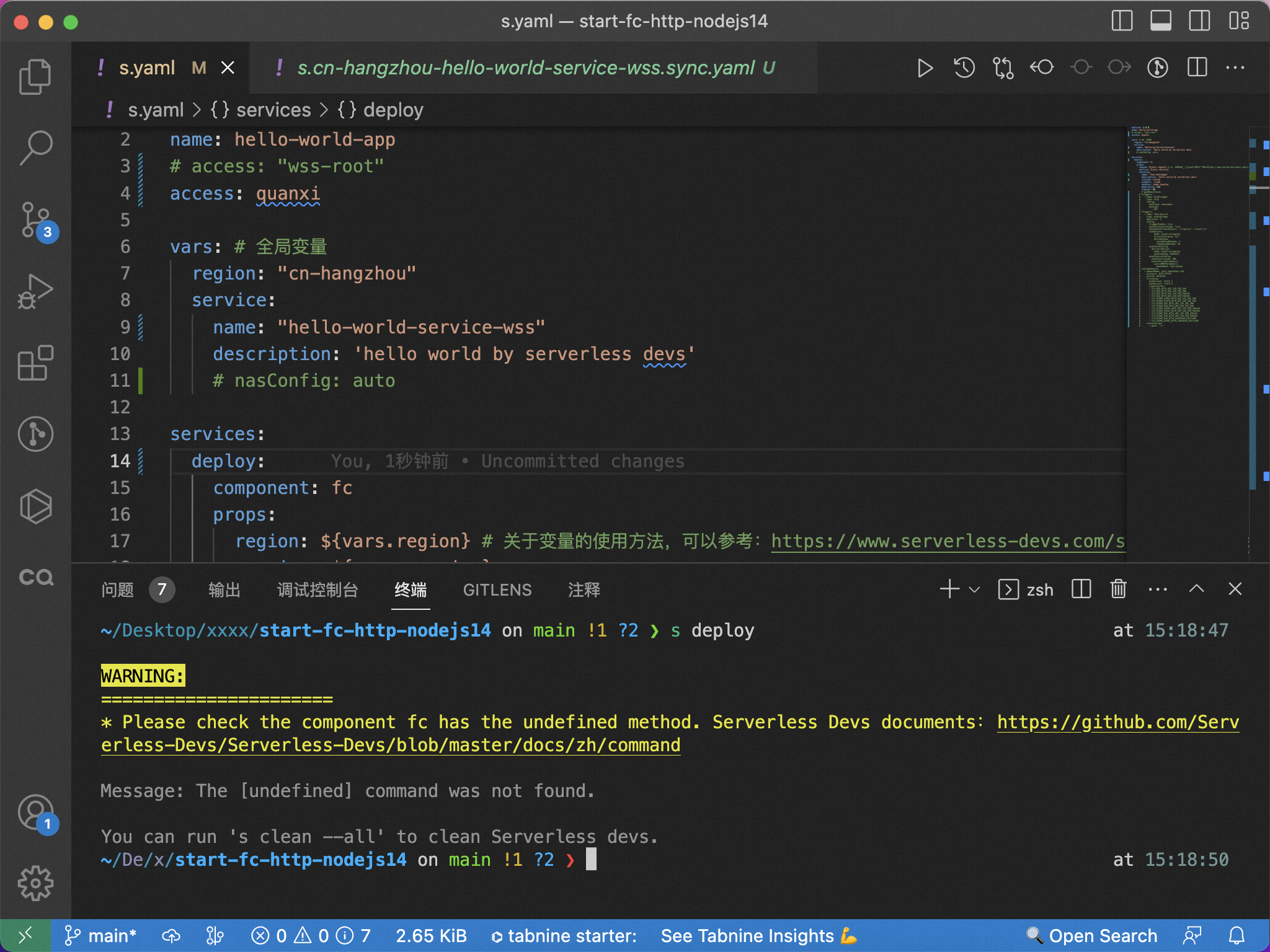
Task: Toggle the panel visibility
Action: coord(1161,20)
